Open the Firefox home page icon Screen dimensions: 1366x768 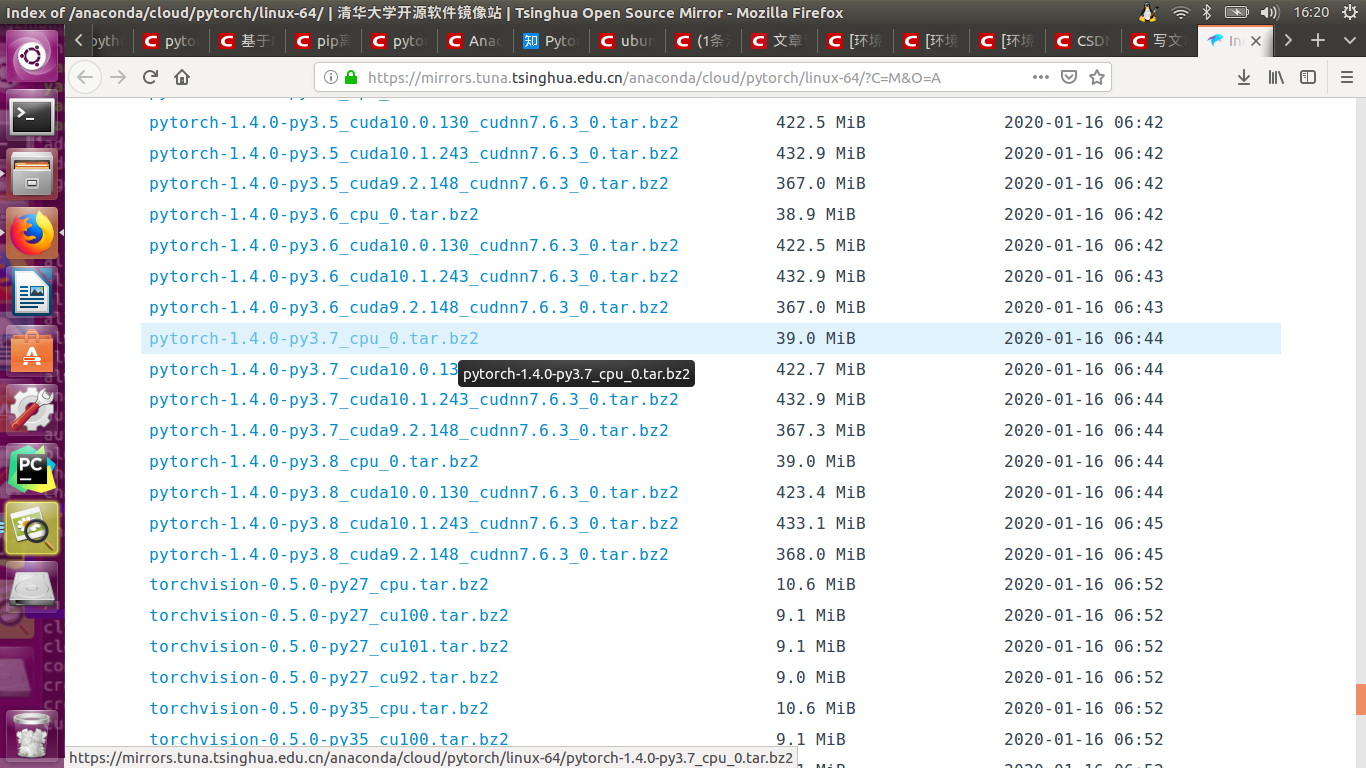(x=182, y=77)
